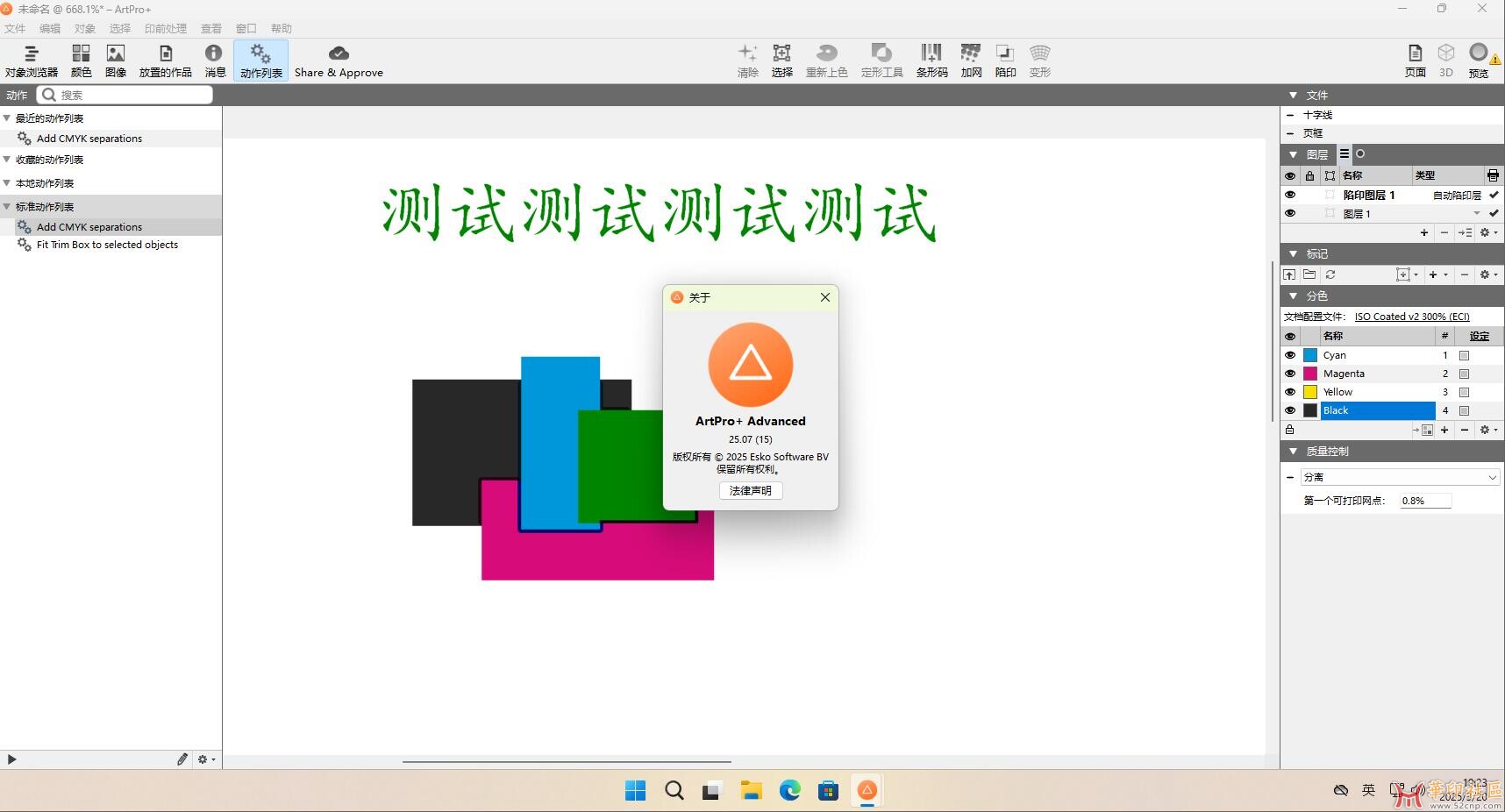Click the convert-separation icon beside the plus
This screenshot has width=1505, height=812.
(1423, 430)
